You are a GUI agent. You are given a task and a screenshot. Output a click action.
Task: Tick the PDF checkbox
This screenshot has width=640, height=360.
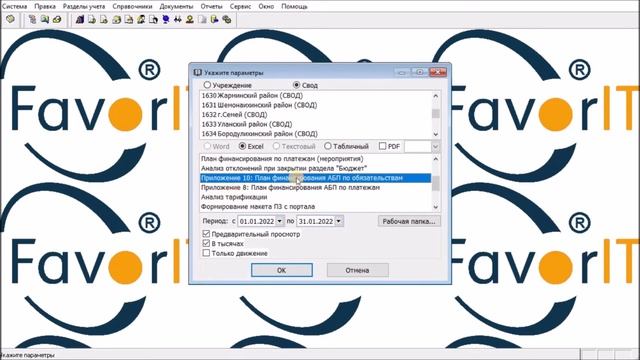pos(382,146)
